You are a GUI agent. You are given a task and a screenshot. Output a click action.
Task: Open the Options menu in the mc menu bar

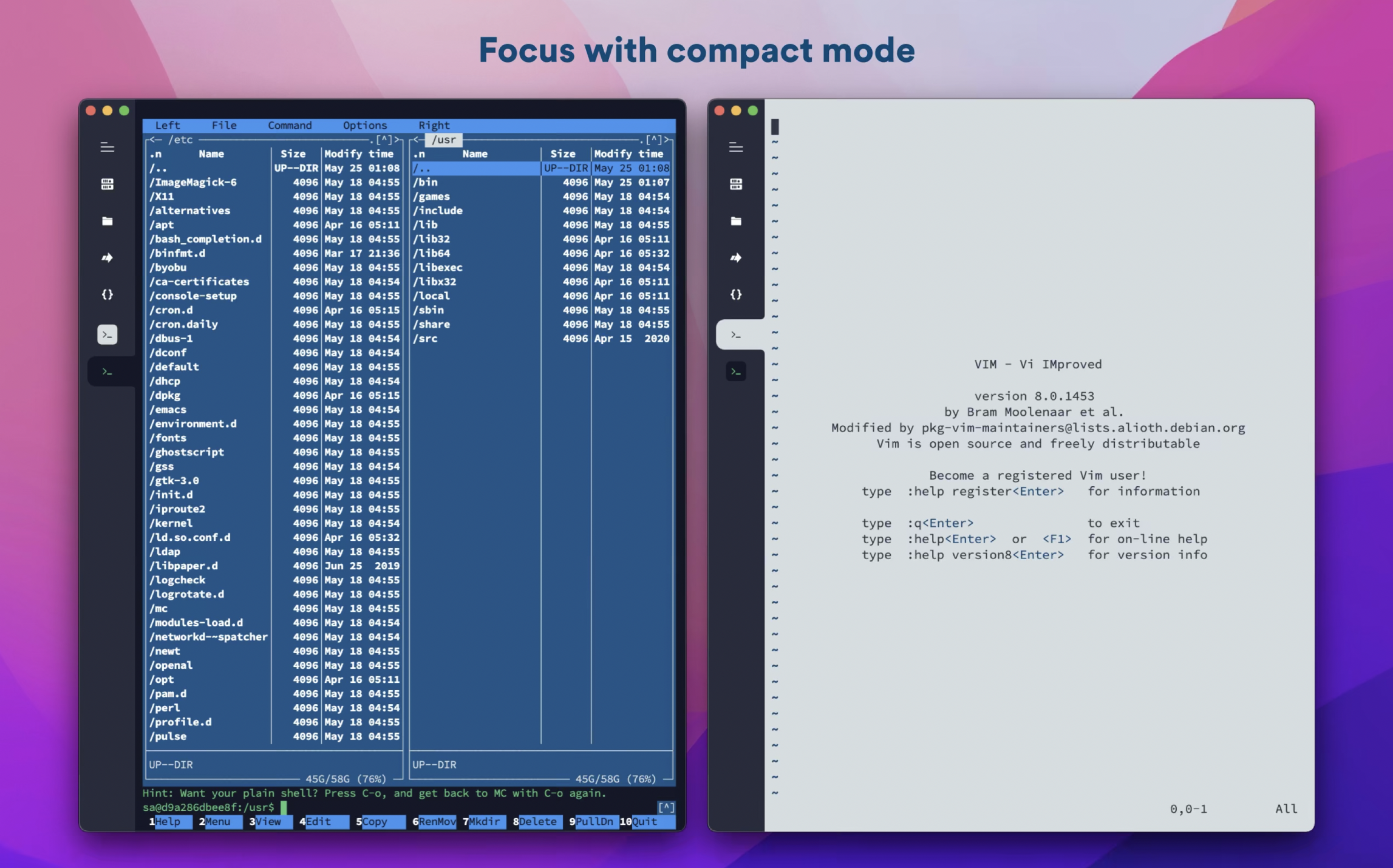pyautogui.click(x=364, y=126)
